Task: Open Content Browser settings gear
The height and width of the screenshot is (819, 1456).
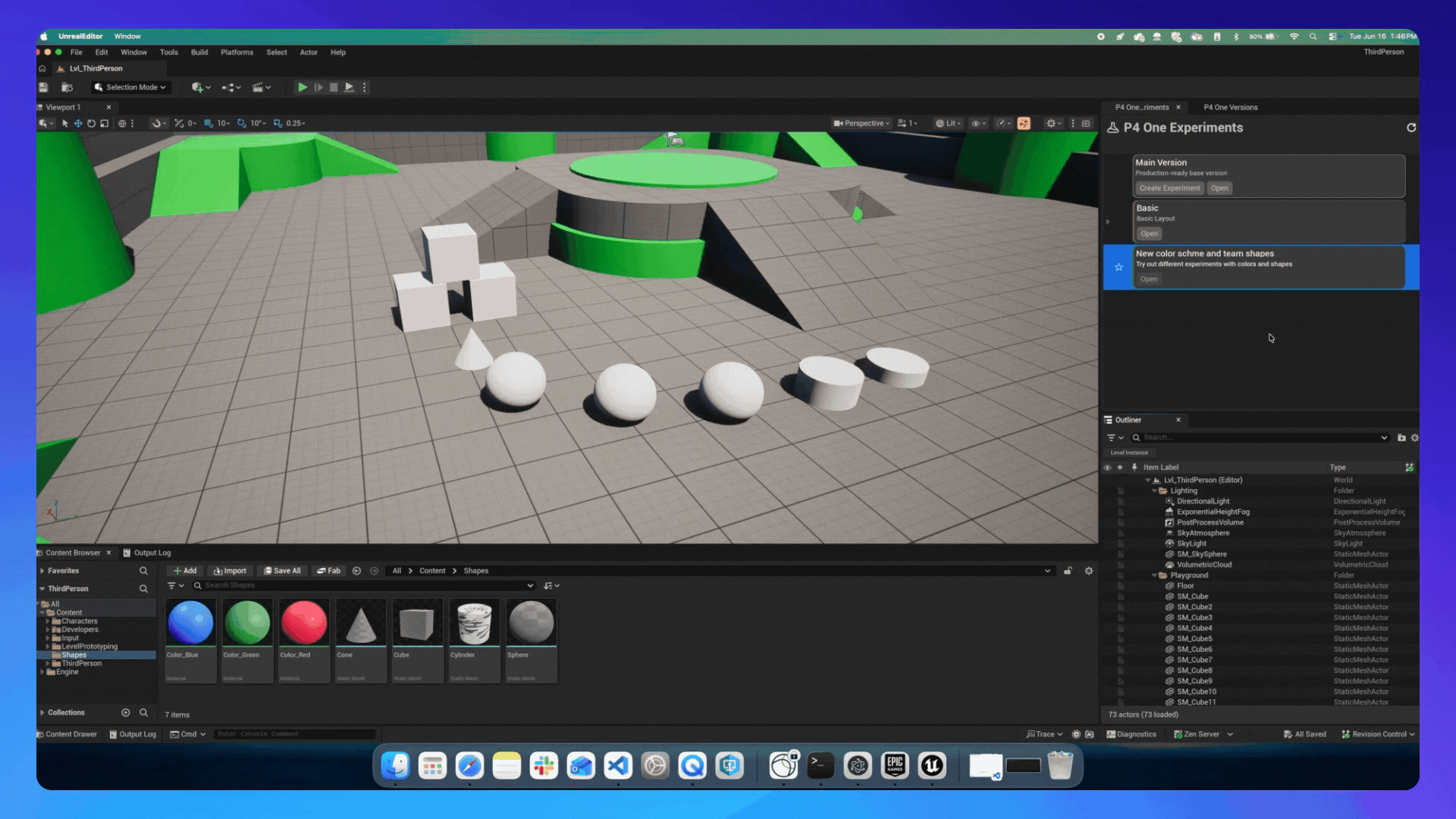Action: pyautogui.click(x=1089, y=571)
